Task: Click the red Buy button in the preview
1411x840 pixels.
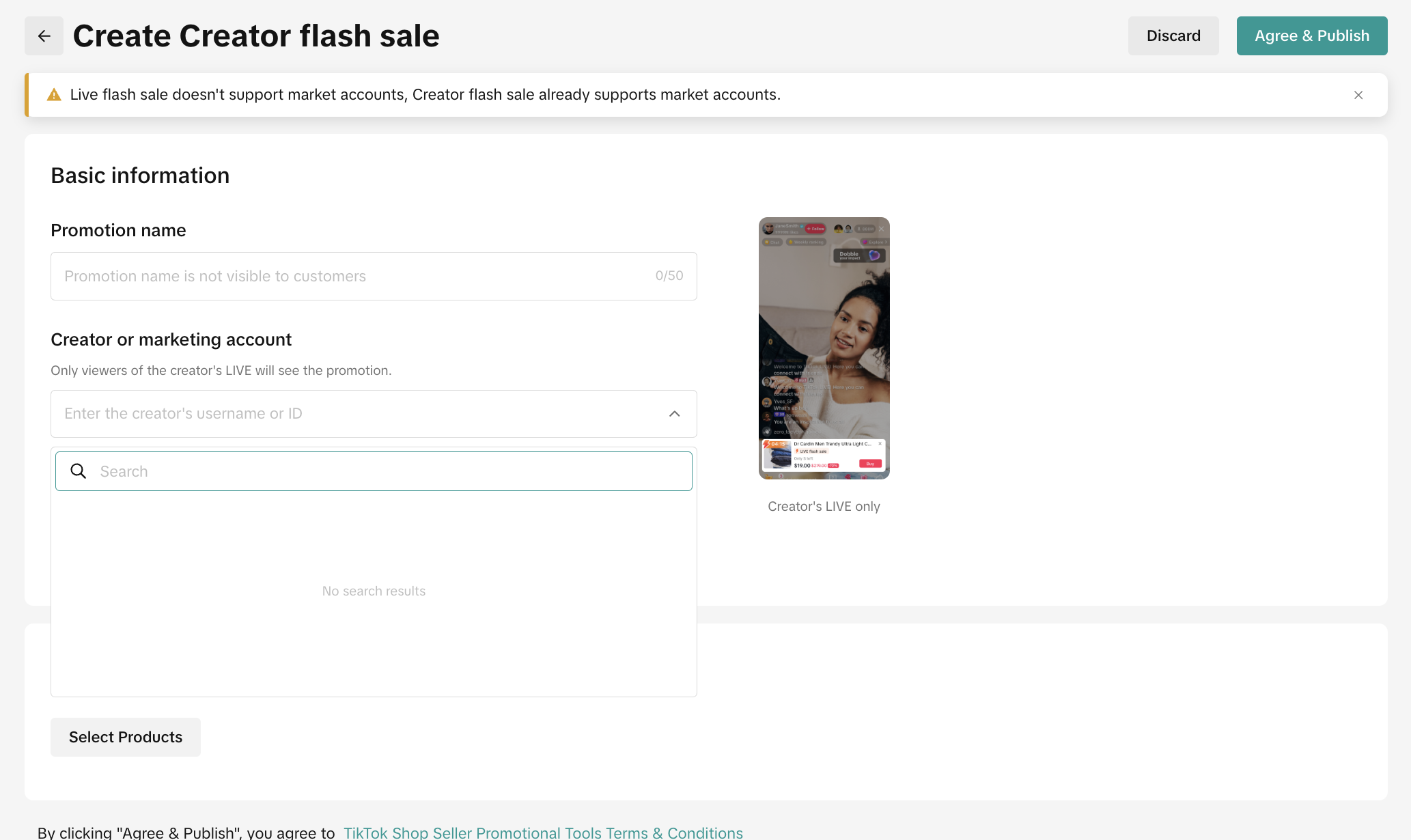Action: click(x=870, y=464)
